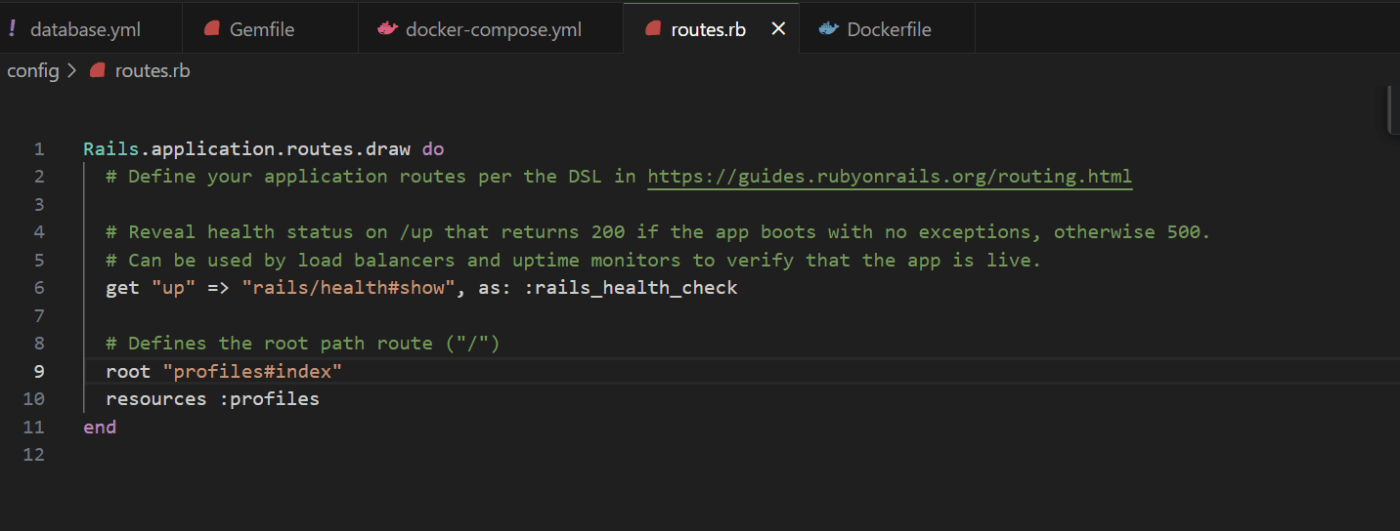Click the Ruby icon in the breadcrumb
Screen dimensions: 1400x531
[97, 71]
